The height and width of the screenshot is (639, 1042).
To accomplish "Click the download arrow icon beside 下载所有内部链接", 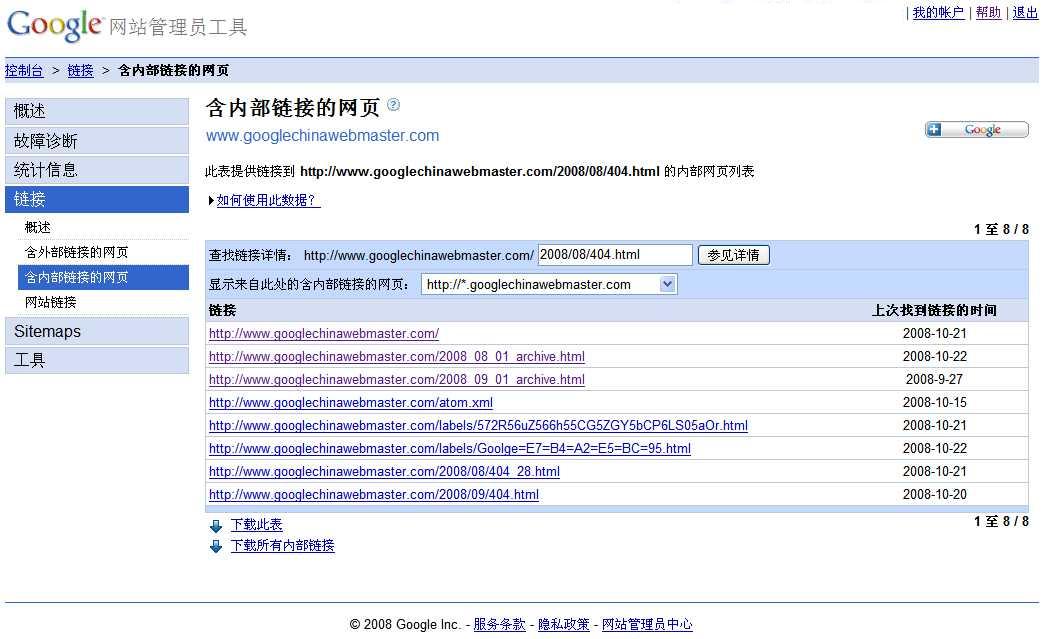I will pos(216,546).
